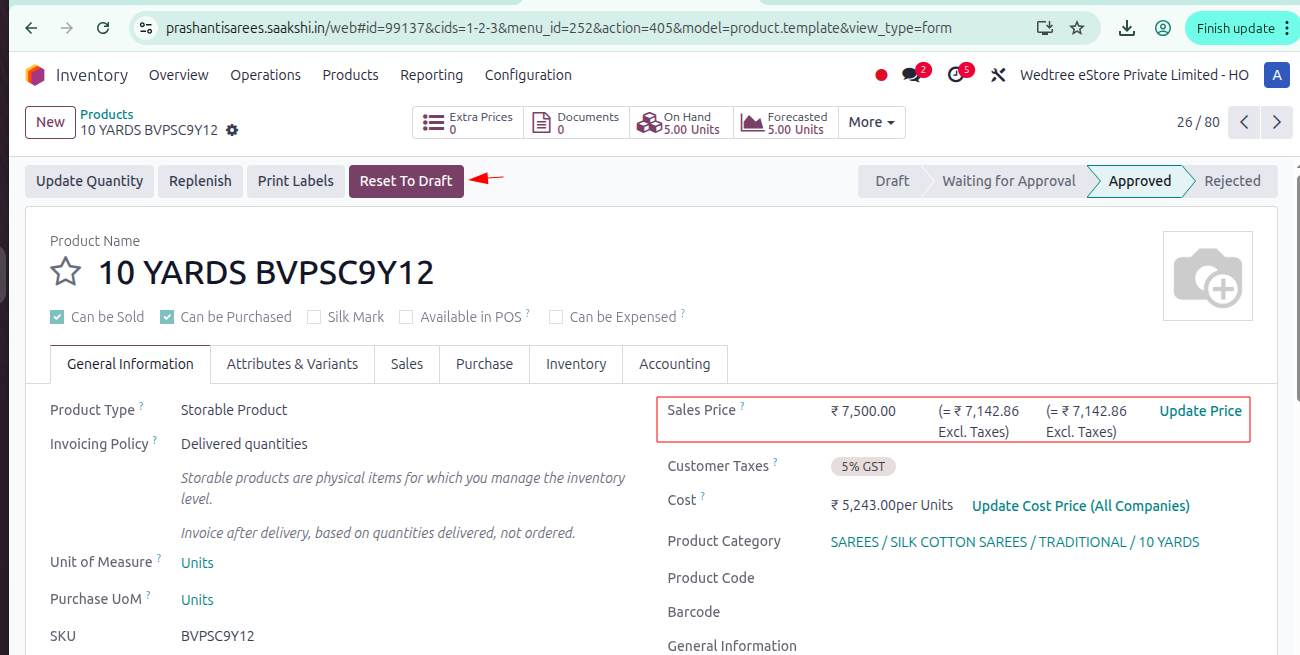Viewport: 1300px width, 655px height.
Task: Click the New button
Action: pyautogui.click(x=50, y=122)
